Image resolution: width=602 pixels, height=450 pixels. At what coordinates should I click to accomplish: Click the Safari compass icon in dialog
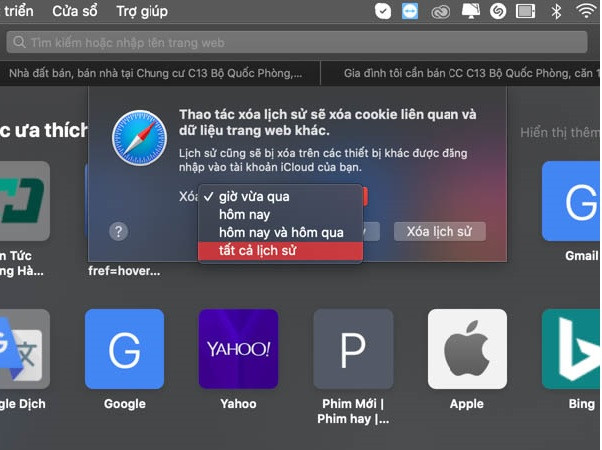point(140,138)
